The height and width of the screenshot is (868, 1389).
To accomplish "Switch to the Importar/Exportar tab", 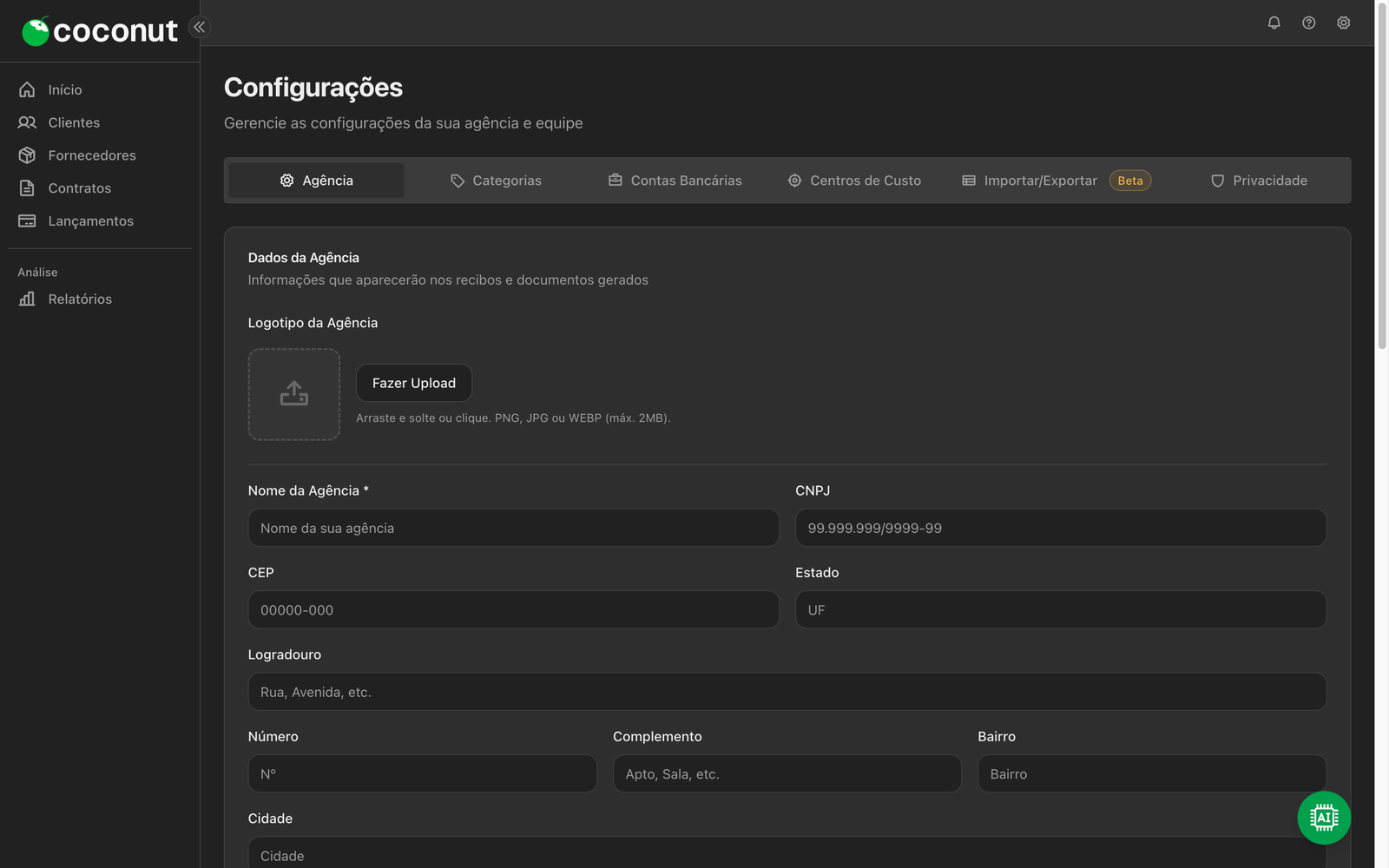I will pyautogui.click(x=1057, y=181).
